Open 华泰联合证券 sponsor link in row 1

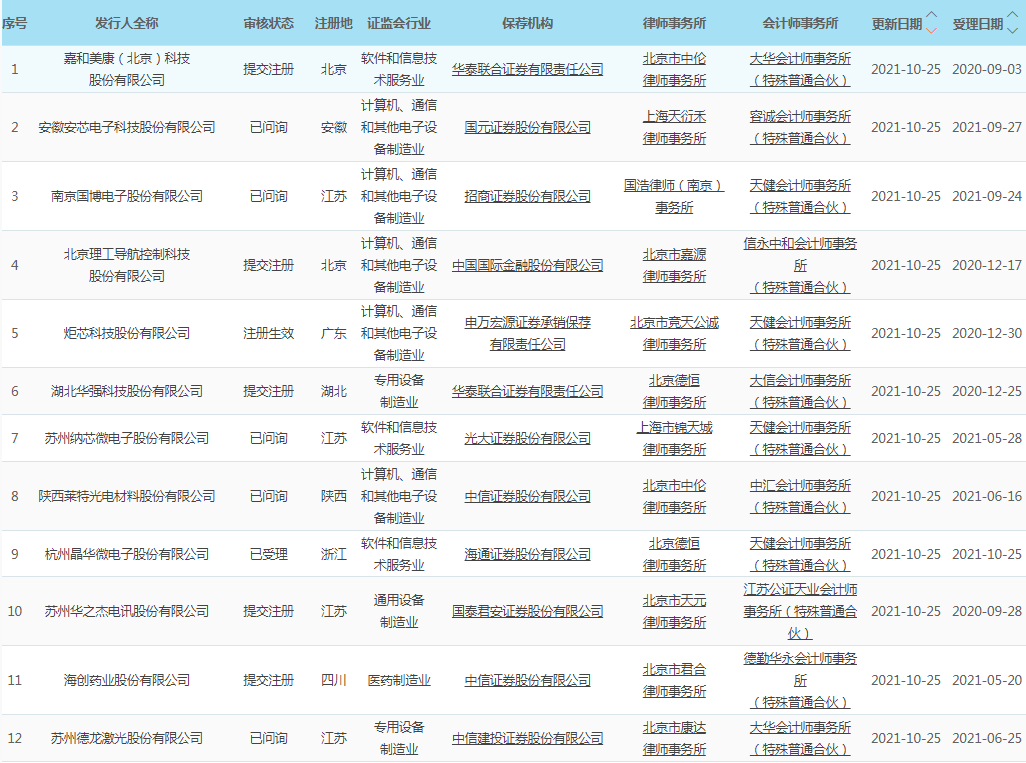click(527, 69)
